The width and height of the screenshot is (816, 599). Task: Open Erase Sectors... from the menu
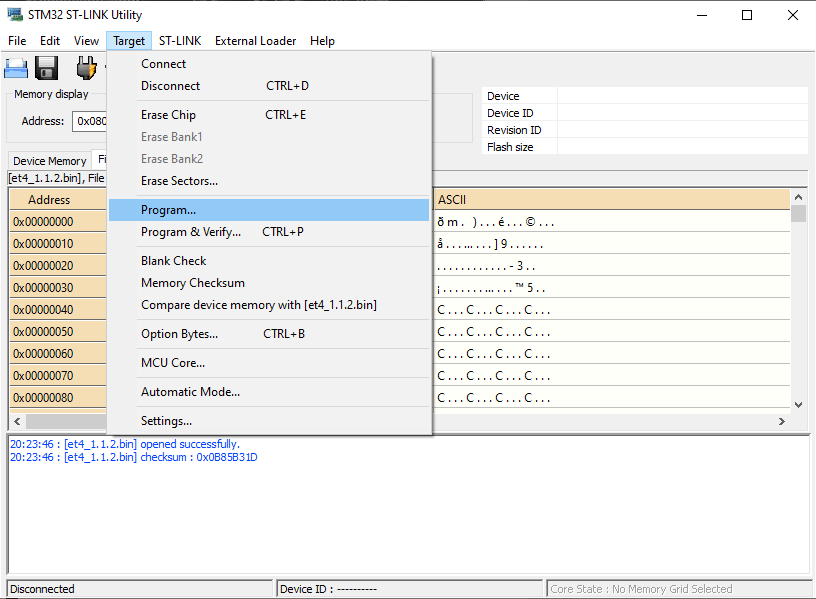point(269,181)
